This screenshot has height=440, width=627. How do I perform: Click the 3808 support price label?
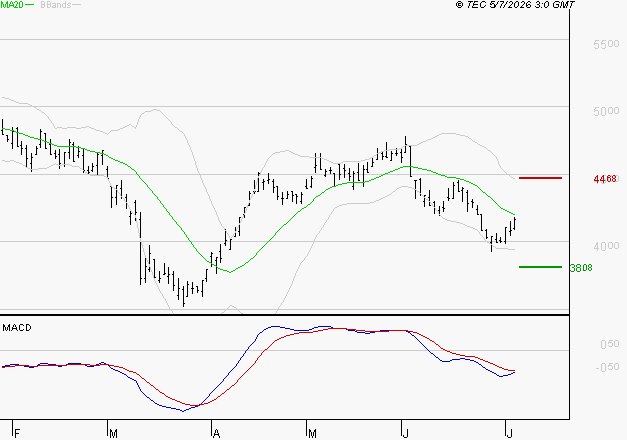click(581, 268)
